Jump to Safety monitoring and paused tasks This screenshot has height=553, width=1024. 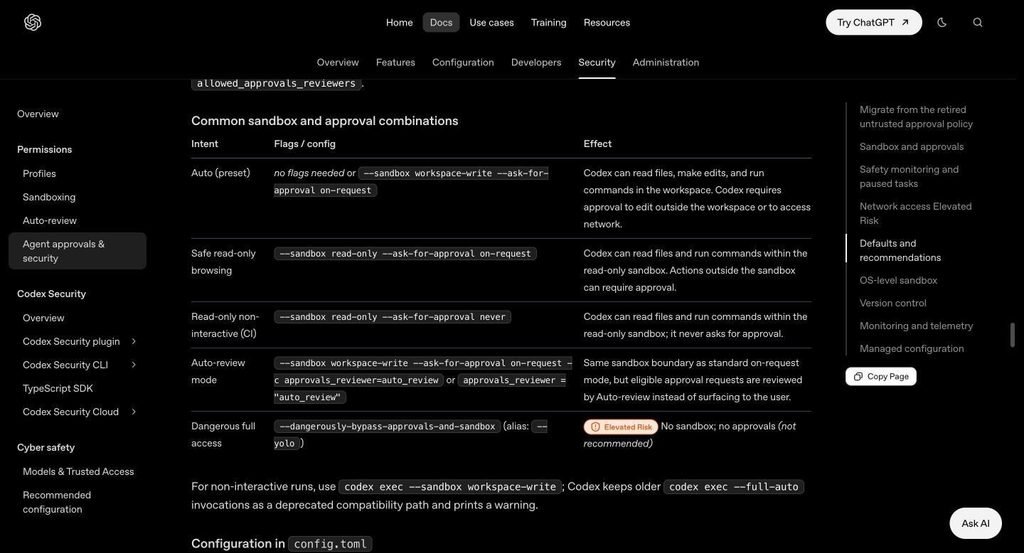pyautogui.click(x=909, y=176)
